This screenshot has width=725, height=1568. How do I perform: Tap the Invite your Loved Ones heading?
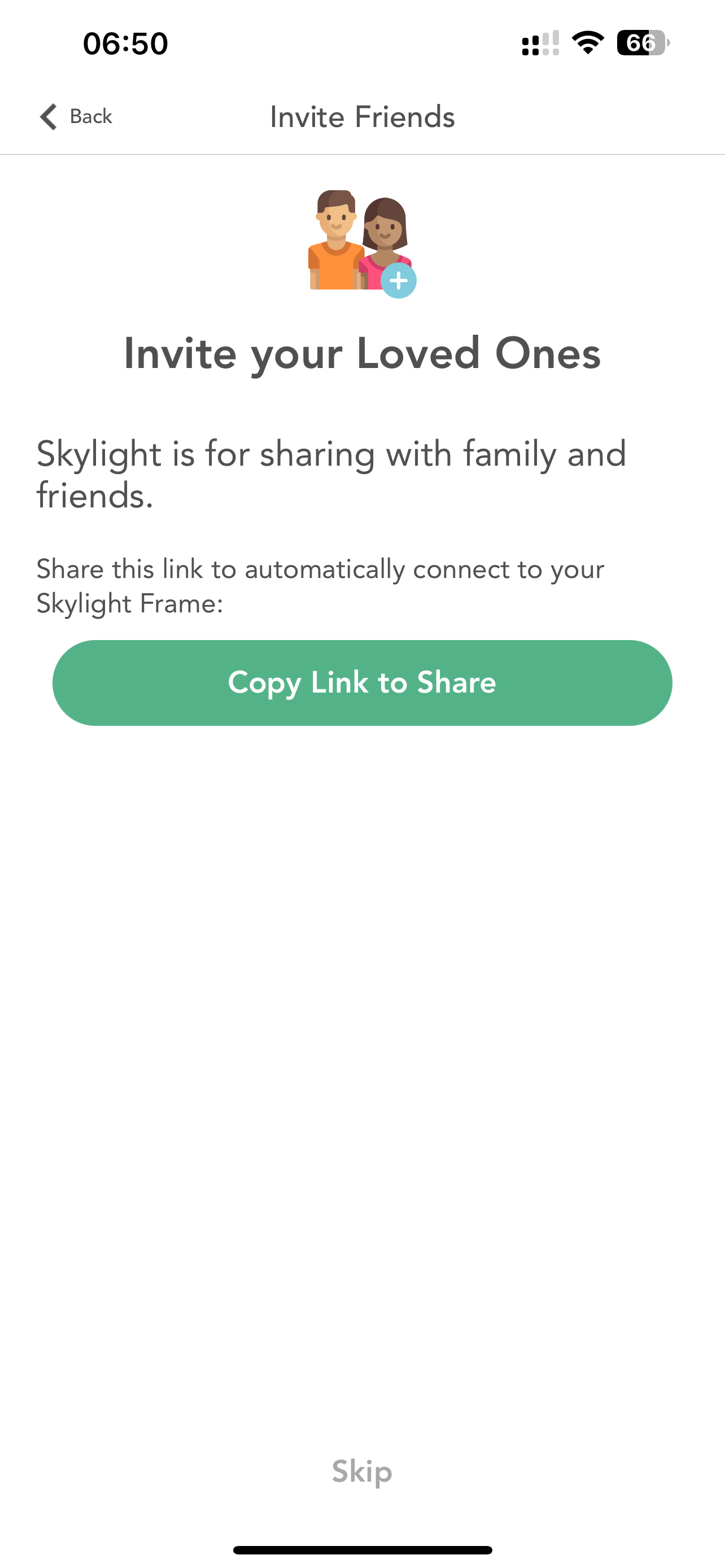coord(362,354)
